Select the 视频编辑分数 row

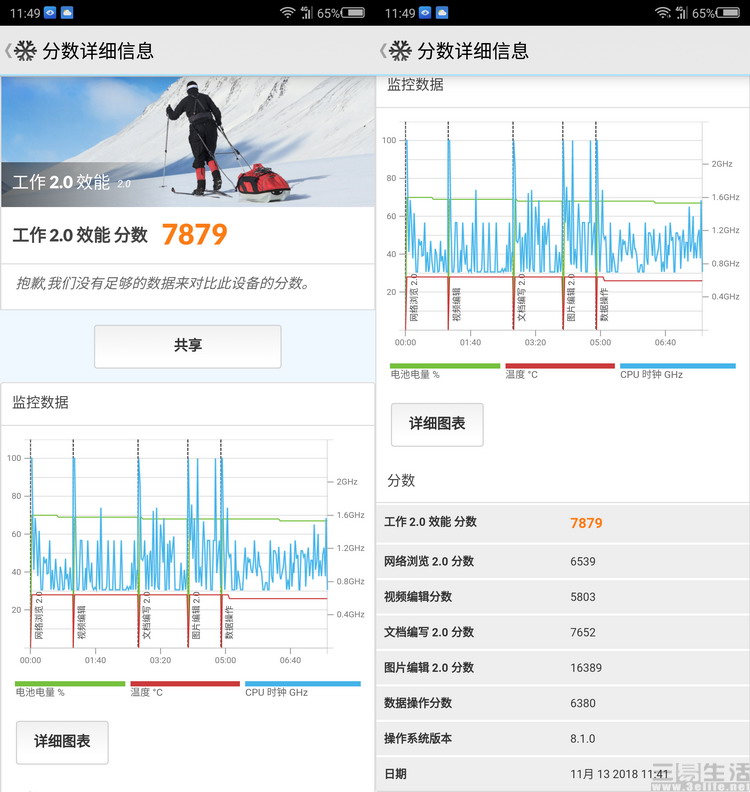click(x=562, y=596)
